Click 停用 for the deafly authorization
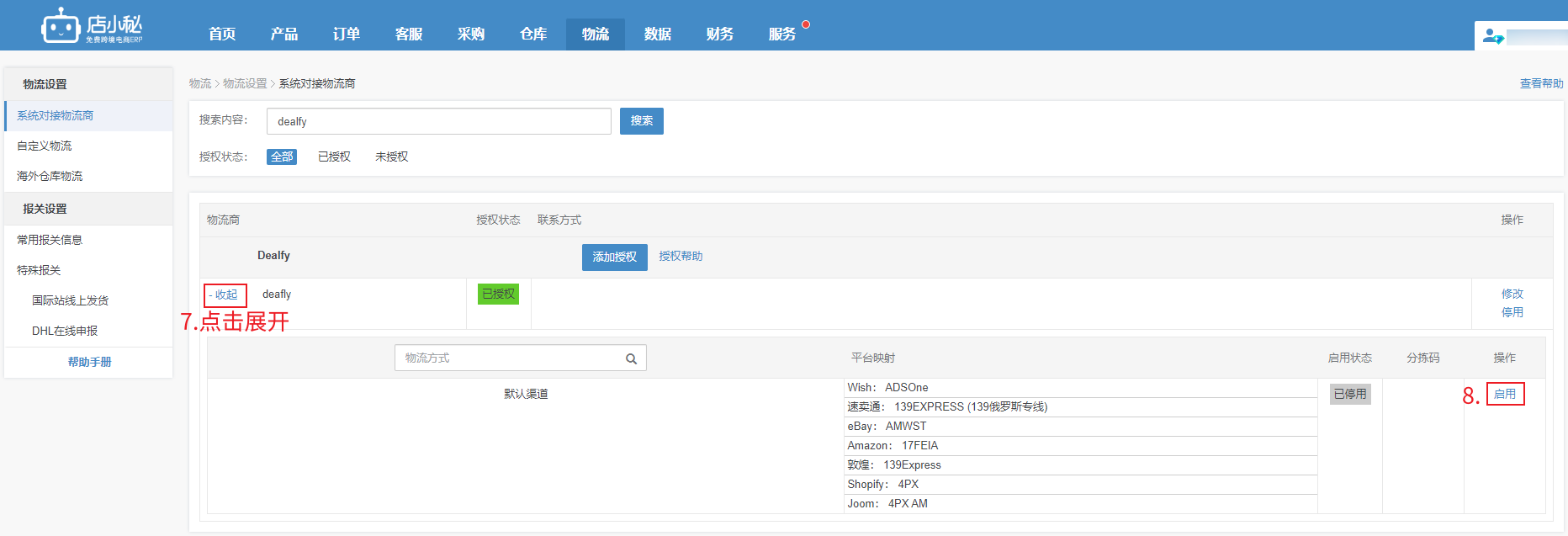 [1512, 312]
